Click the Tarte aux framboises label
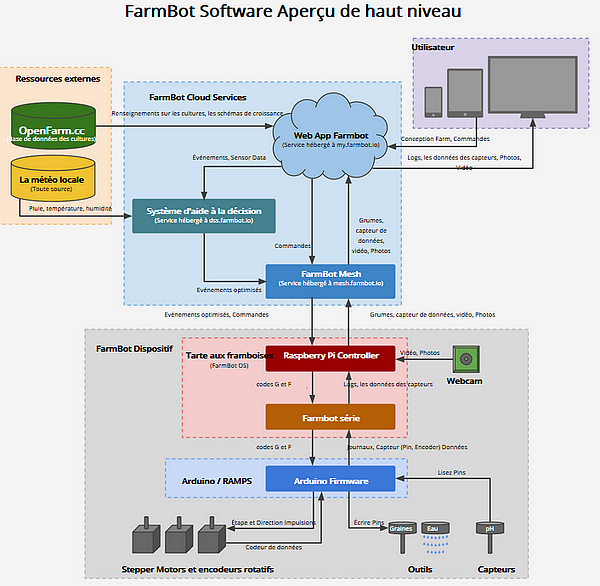 [x=229, y=356]
